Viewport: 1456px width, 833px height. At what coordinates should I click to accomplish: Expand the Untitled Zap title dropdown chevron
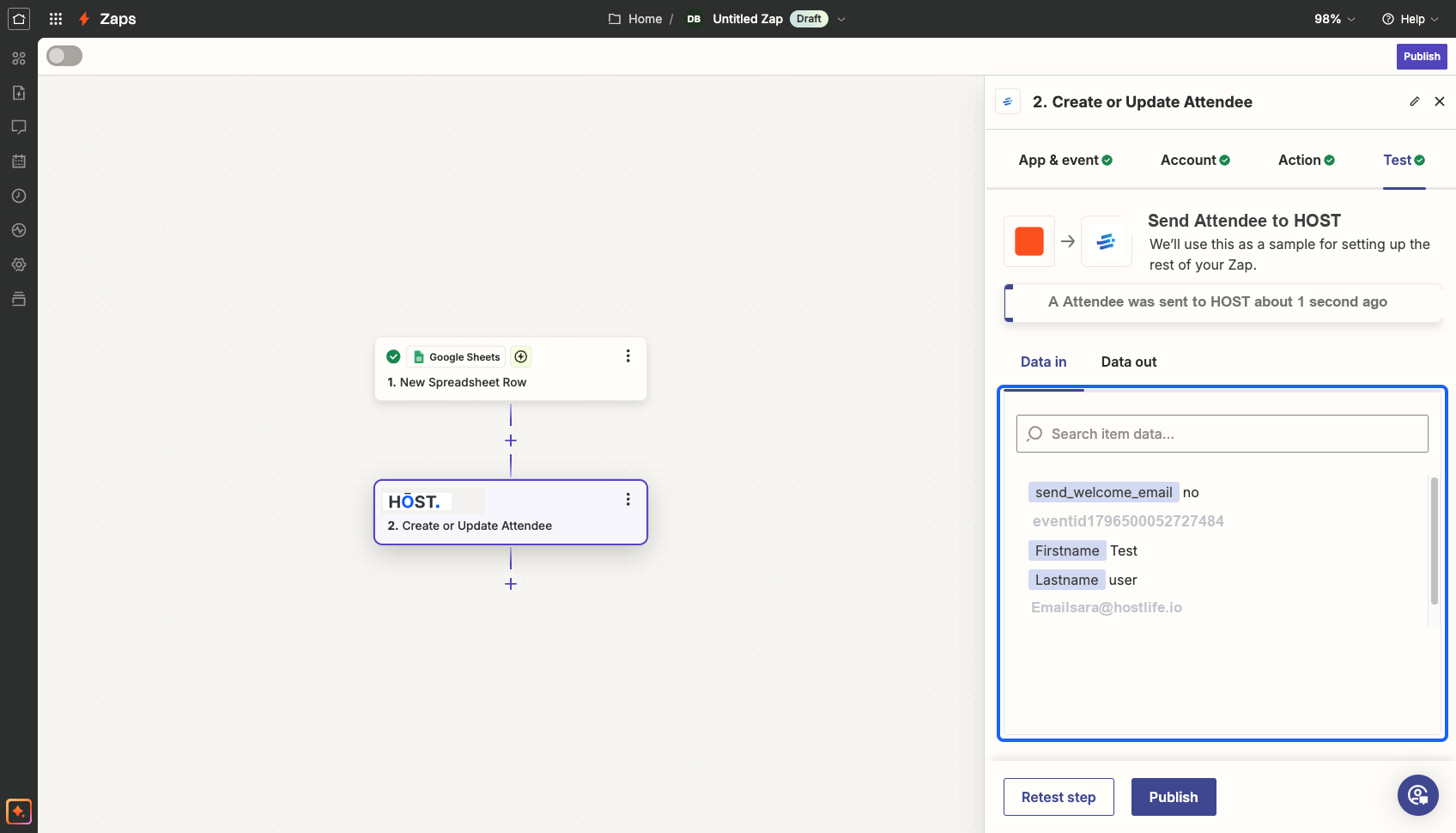click(841, 19)
